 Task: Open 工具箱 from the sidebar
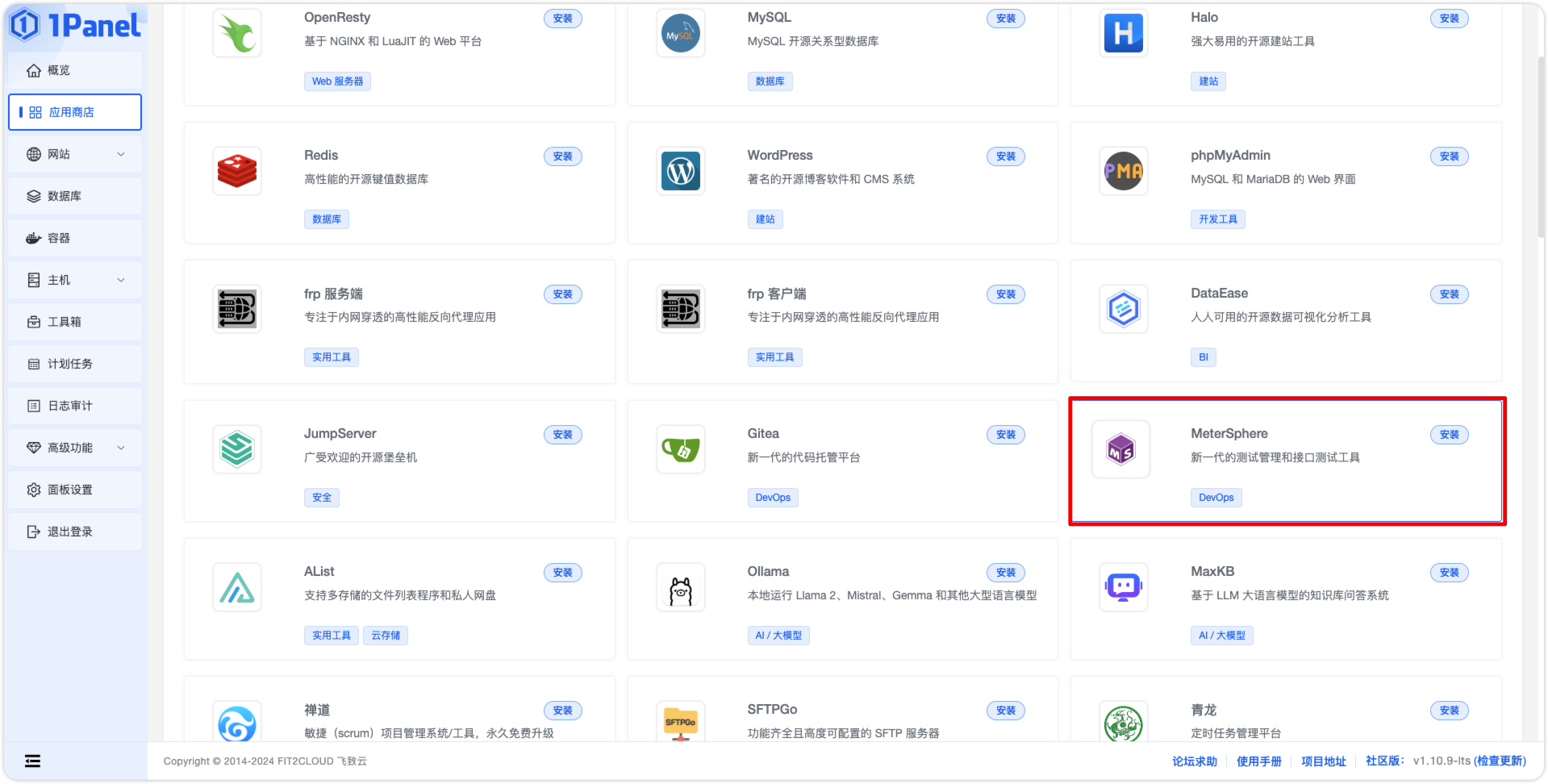tap(75, 322)
